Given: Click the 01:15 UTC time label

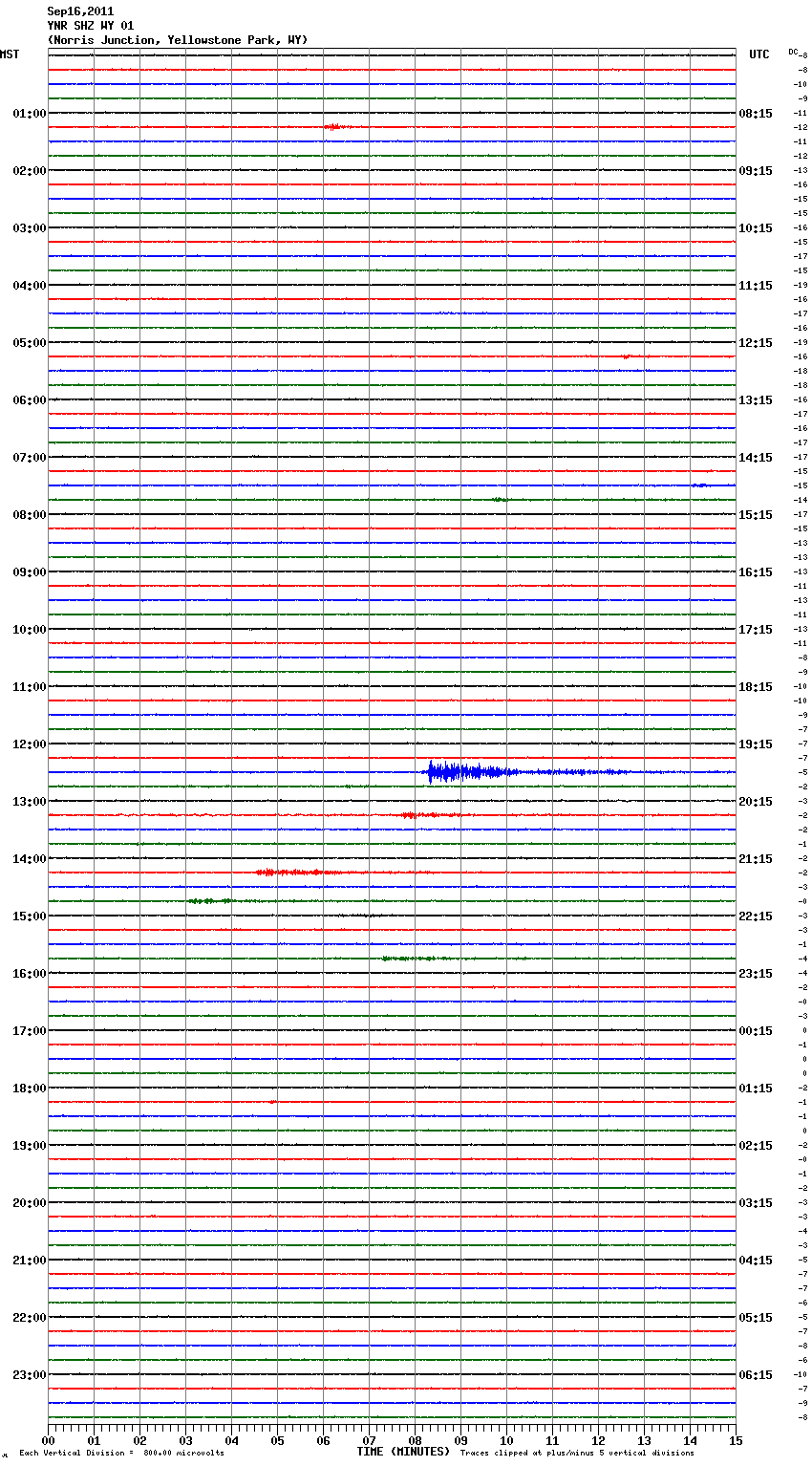Looking at the screenshot, I should (x=756, y=1088).
